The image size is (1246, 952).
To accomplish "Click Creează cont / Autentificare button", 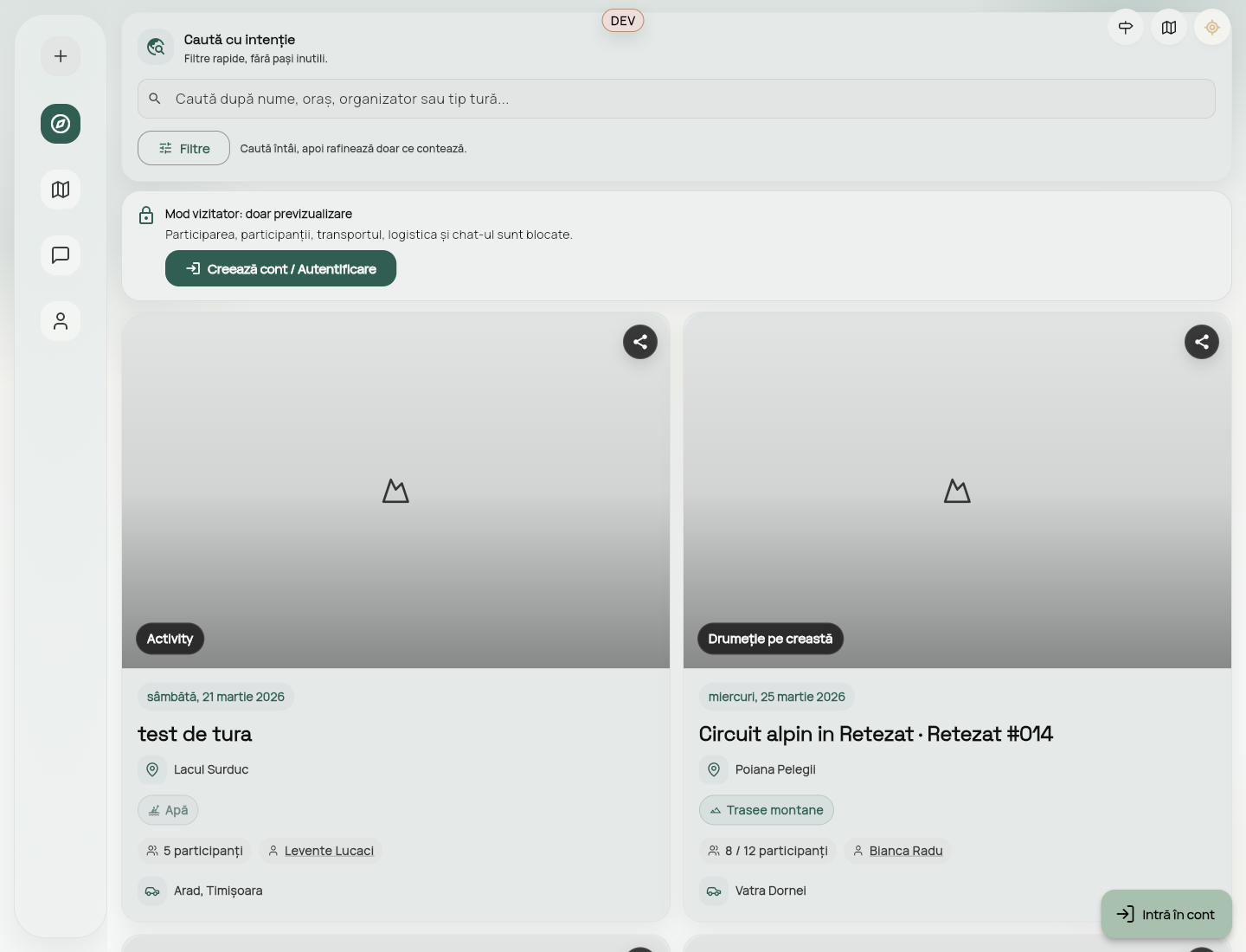I will pyautogui.click(x=280, y=268).
